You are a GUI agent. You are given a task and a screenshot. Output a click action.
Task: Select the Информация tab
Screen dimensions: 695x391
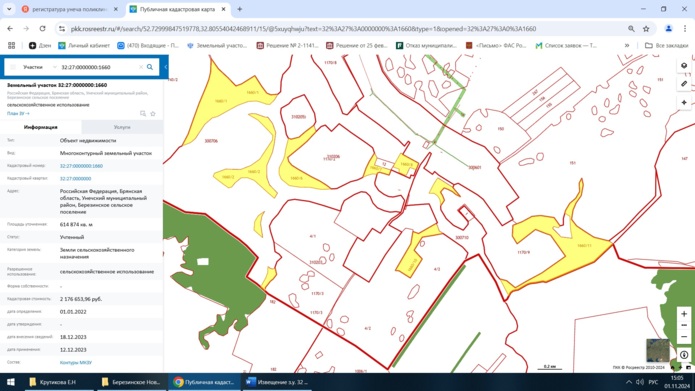tap(41, 127)
